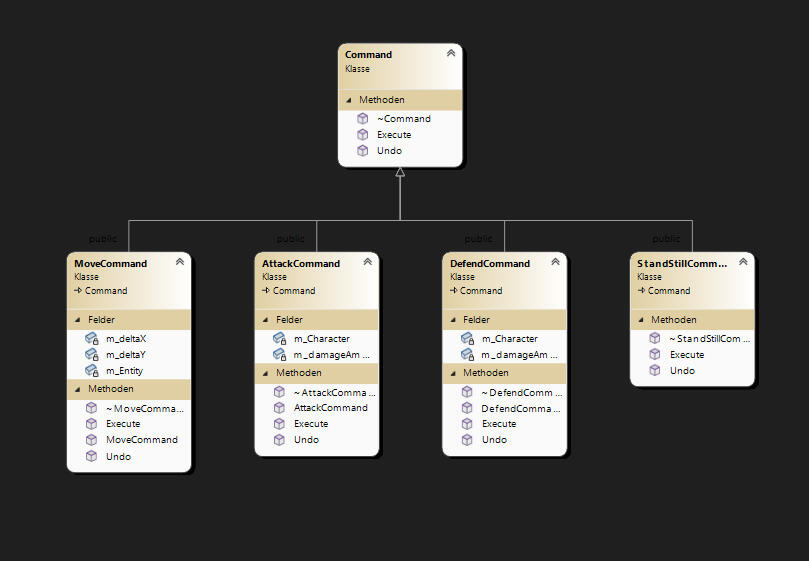
Task: Select the DefendCommand class title header
Action: point(490,264)
